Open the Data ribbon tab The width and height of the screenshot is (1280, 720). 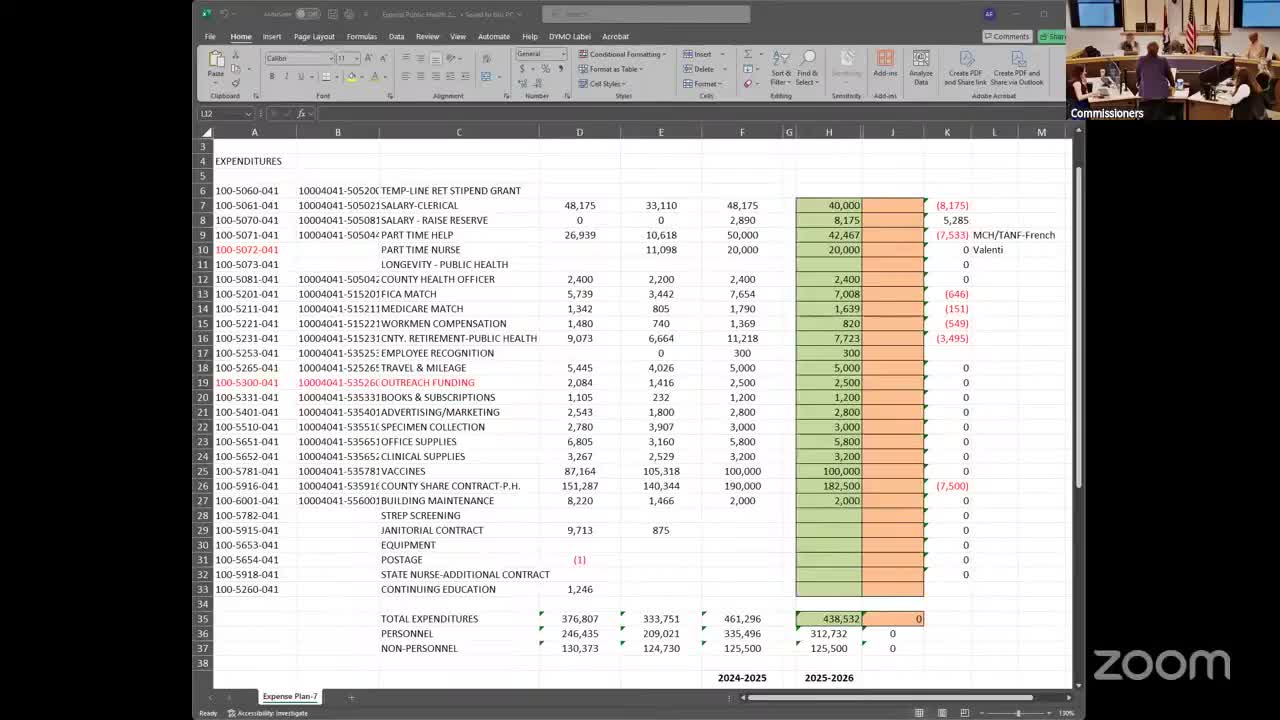(397, 36)
